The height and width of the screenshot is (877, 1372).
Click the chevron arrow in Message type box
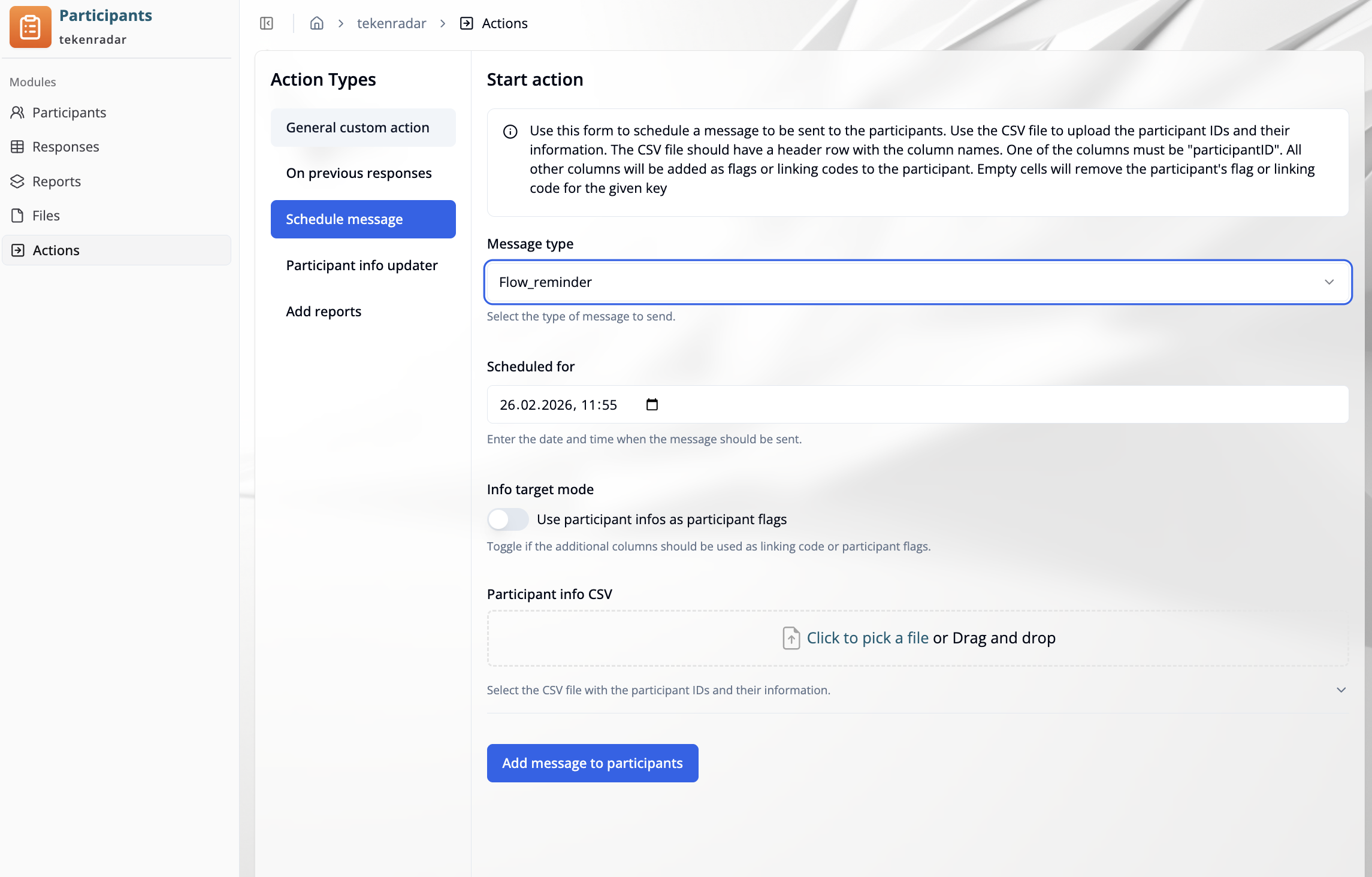[x=1329, y=282]
